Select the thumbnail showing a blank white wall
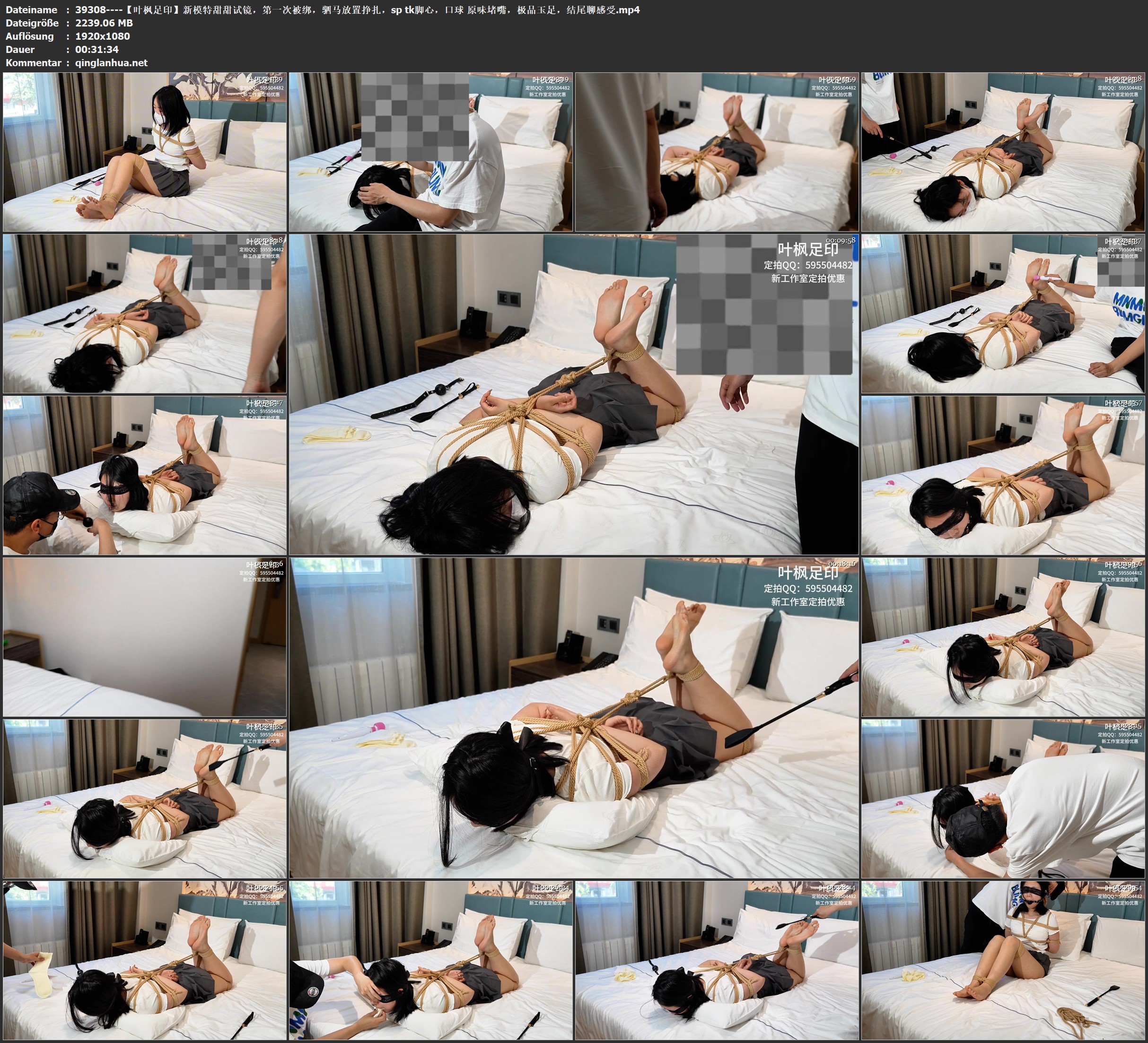Image resolution: width=1148 pixels, height=1043 pixels. (x=145, y=637)
